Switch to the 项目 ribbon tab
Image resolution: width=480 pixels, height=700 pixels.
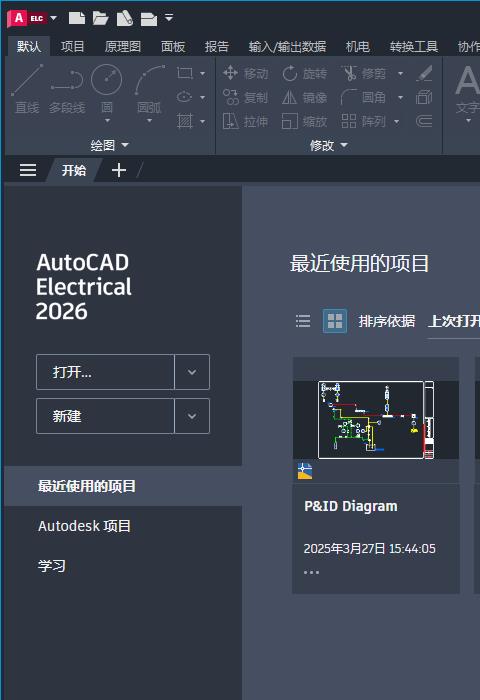(72, 46)
